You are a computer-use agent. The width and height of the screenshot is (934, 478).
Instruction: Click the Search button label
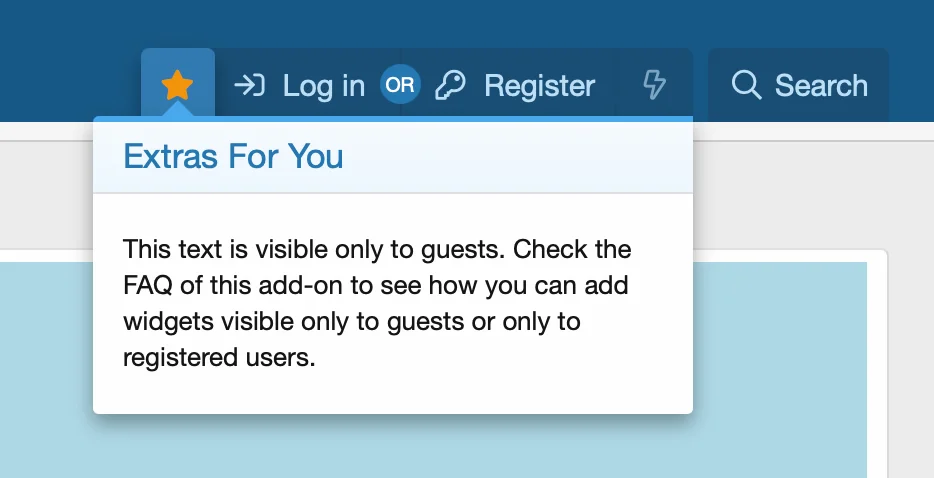[821, 86]
